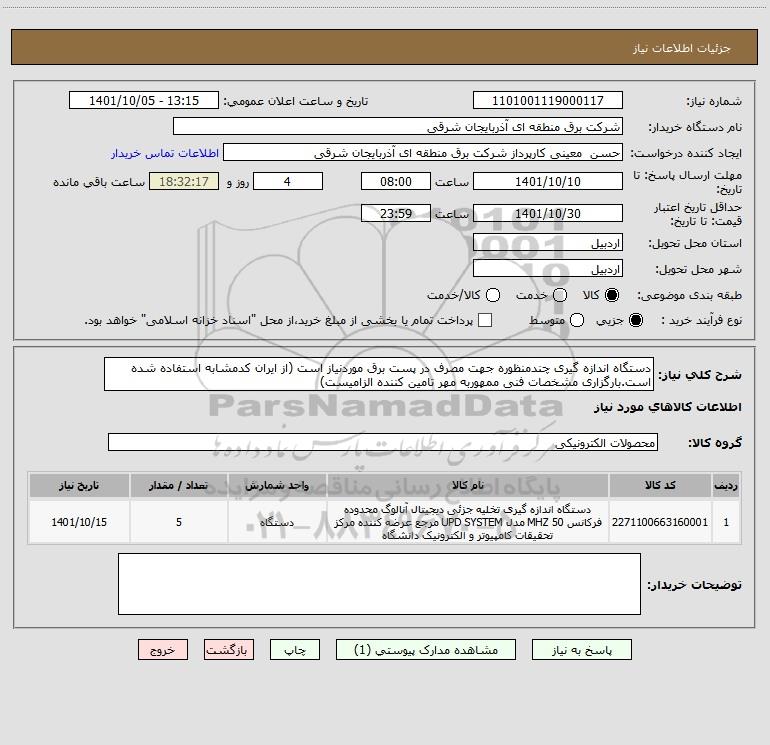Click the نام کالا column header

468,485
